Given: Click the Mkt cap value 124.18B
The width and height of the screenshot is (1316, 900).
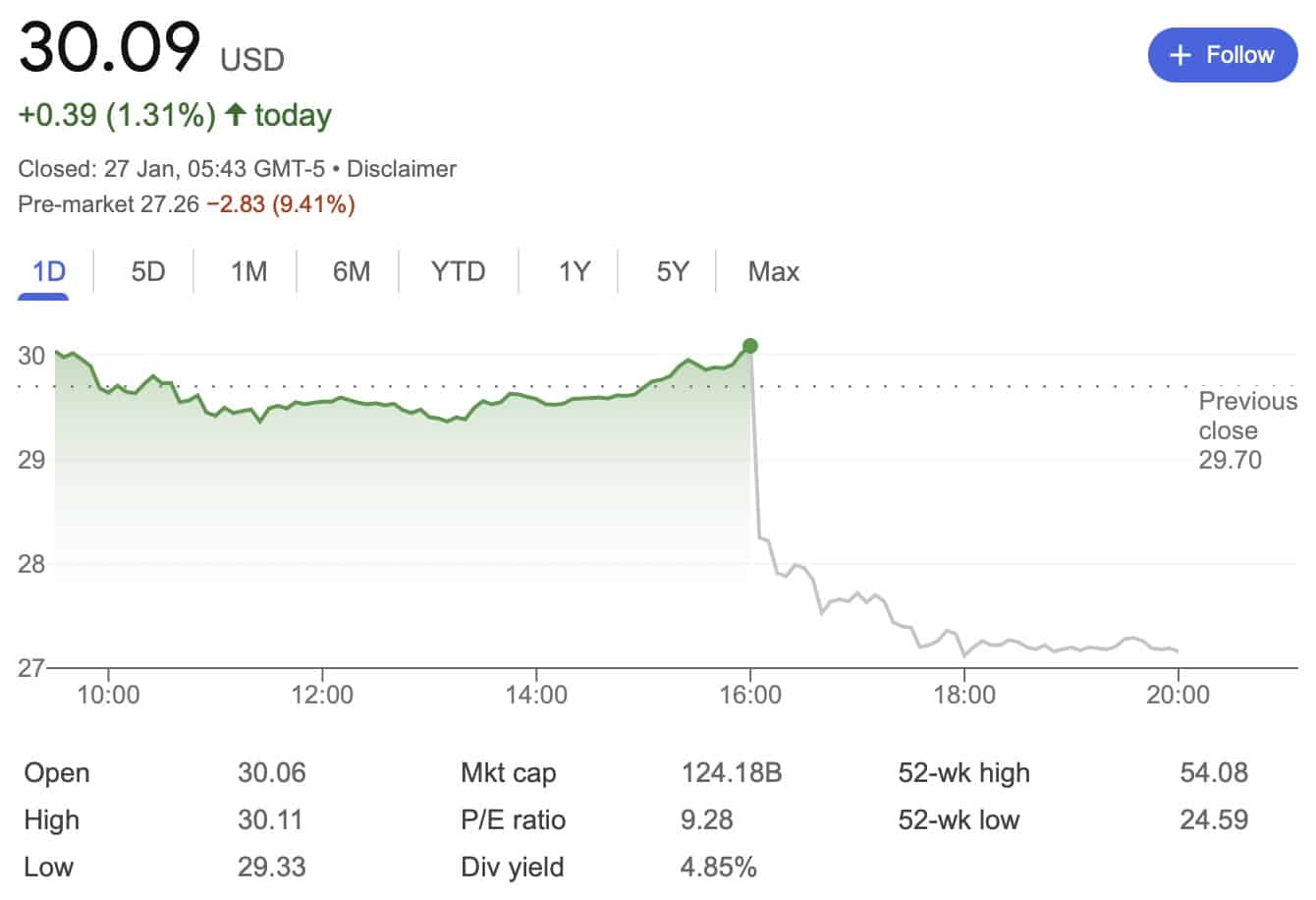Looking at the screenshot, I should point(732,773).
